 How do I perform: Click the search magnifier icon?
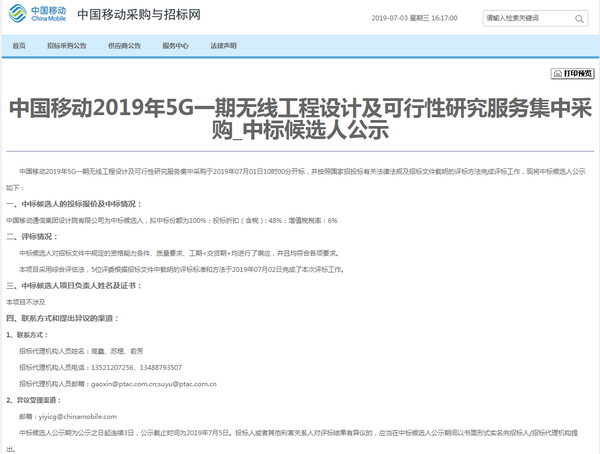point(579,18)
